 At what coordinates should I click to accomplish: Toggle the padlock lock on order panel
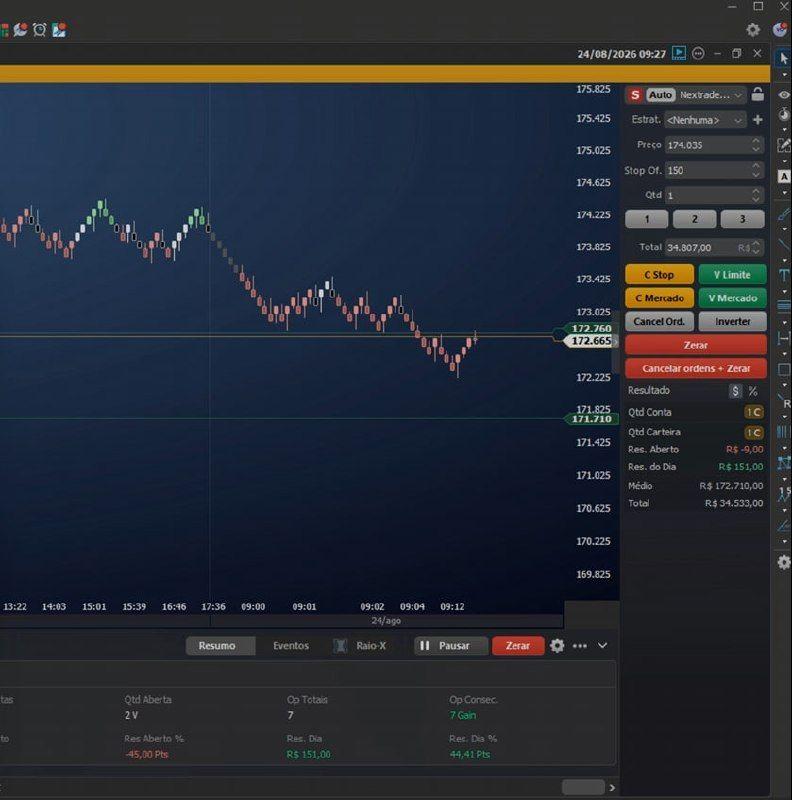tap(758, 94)
